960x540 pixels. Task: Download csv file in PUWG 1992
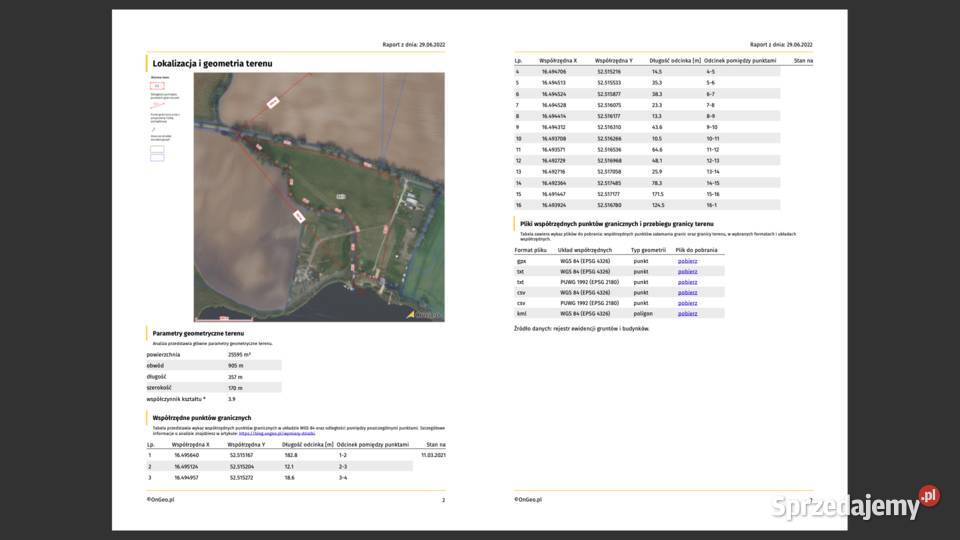(x=687, y=302)
